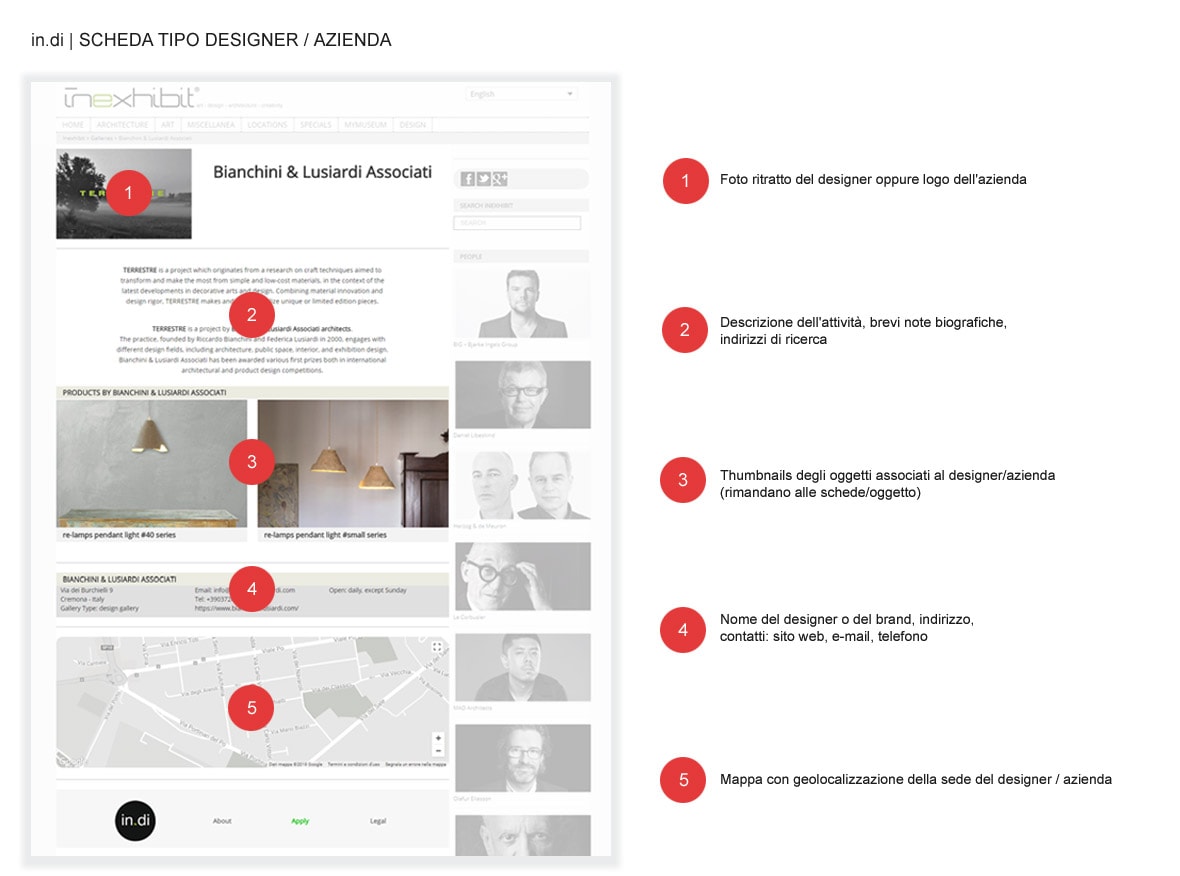
Task: Click the Legal footer link
Action: [x=378, y=821]
